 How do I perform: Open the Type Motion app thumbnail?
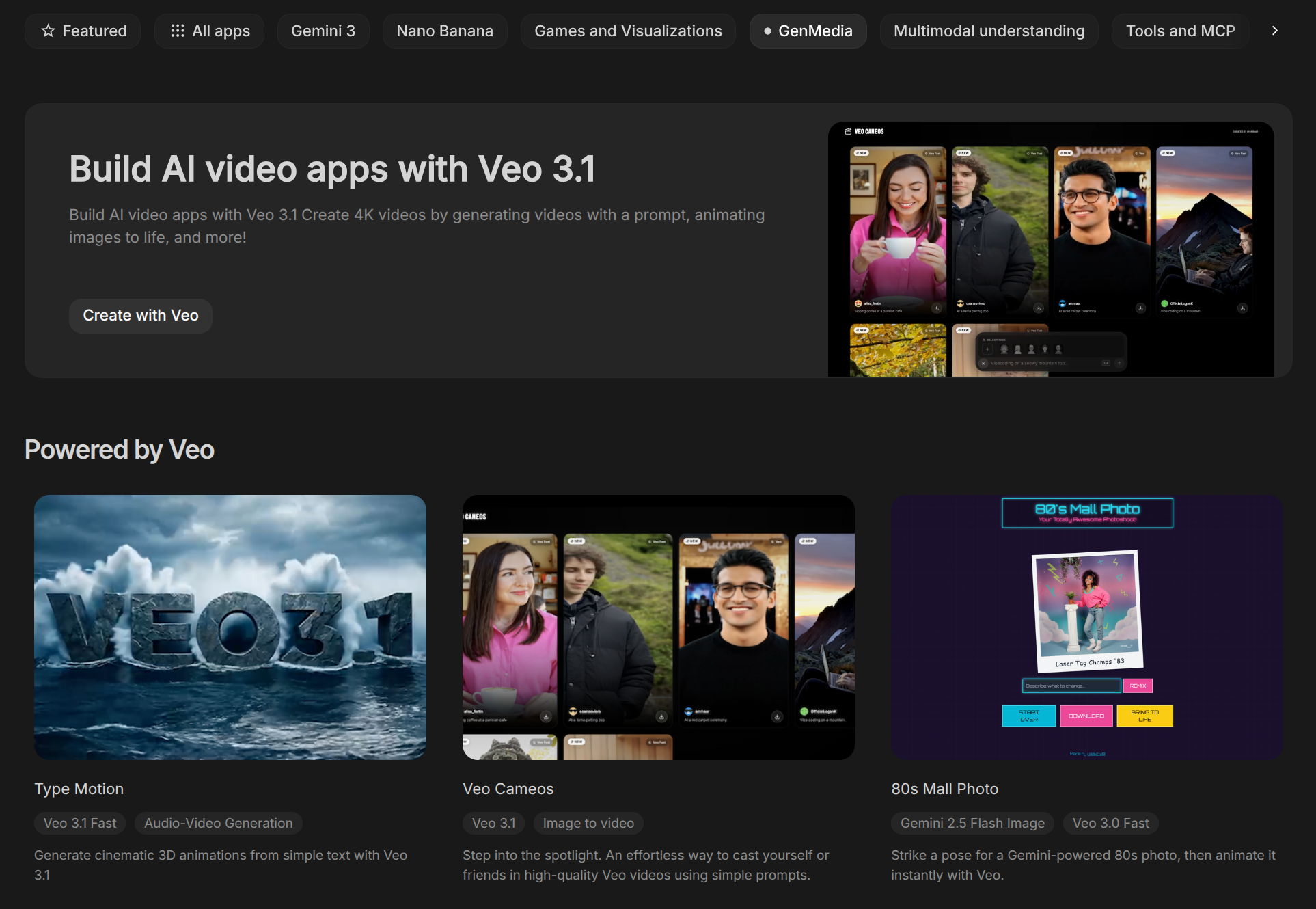coord(230,627)
